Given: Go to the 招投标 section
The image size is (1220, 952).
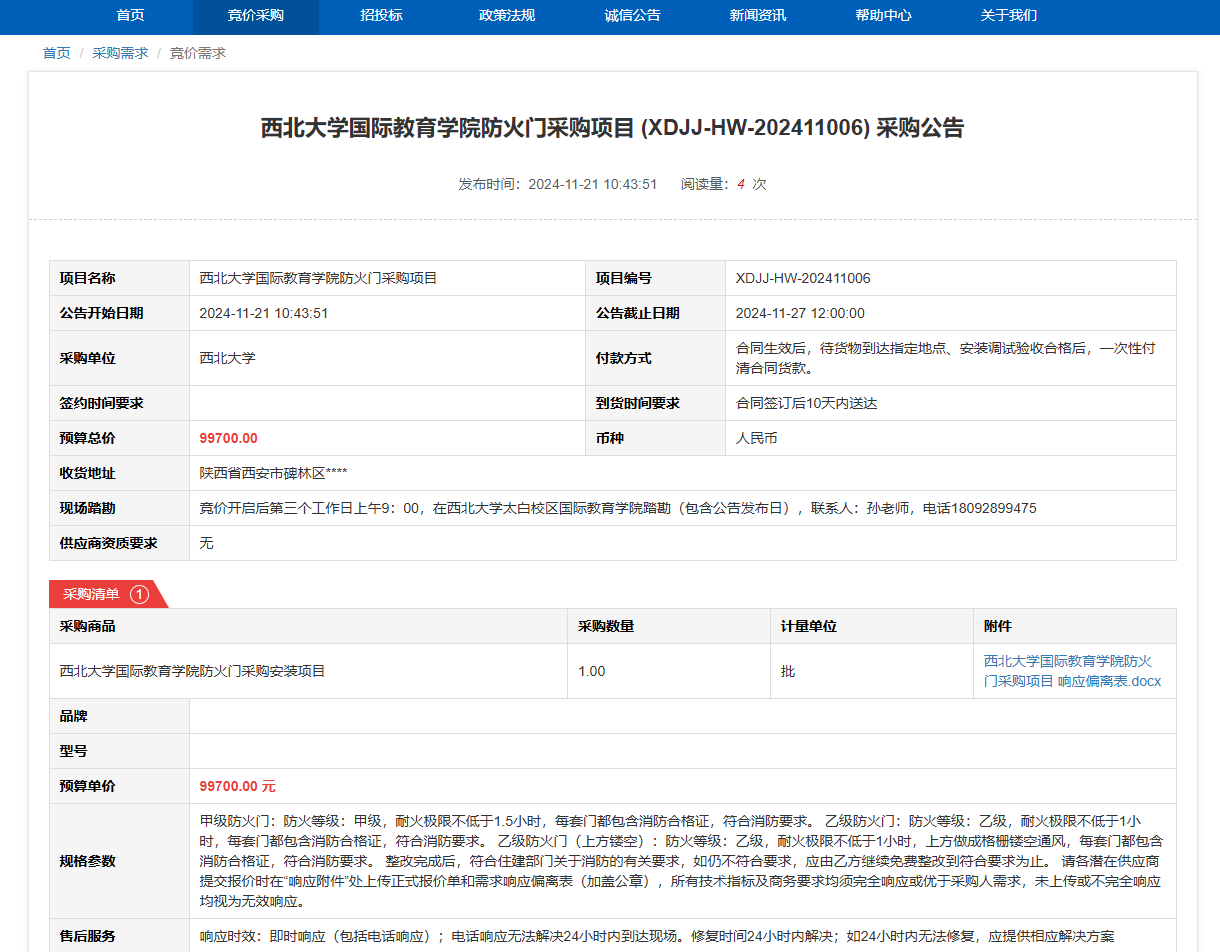Looking at the screenshot, I should click(381, 15).
